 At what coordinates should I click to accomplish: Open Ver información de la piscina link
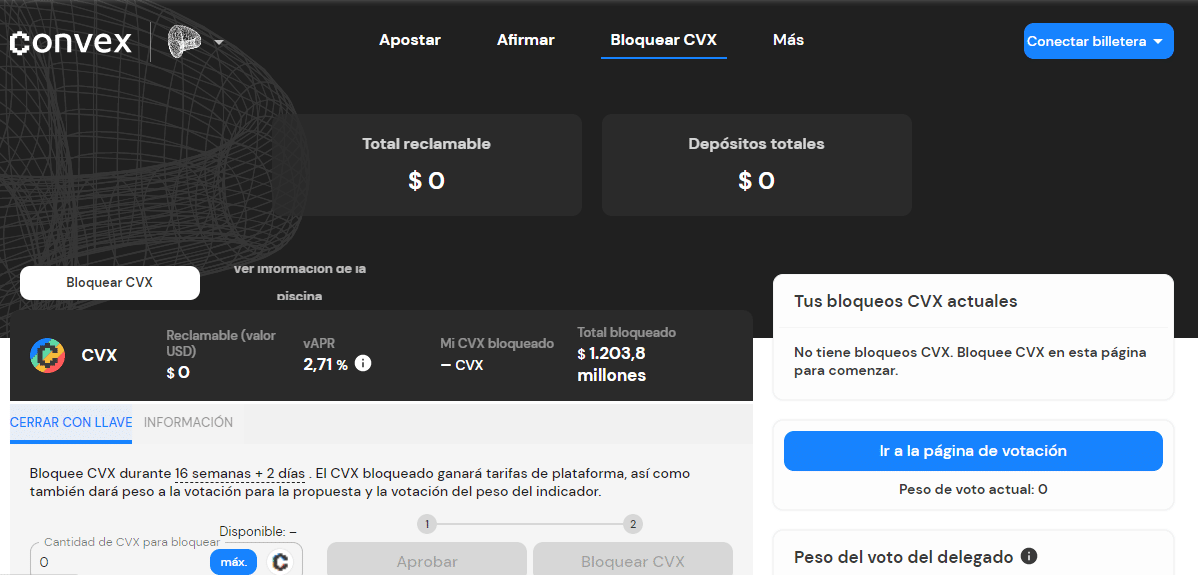(300, 283)
